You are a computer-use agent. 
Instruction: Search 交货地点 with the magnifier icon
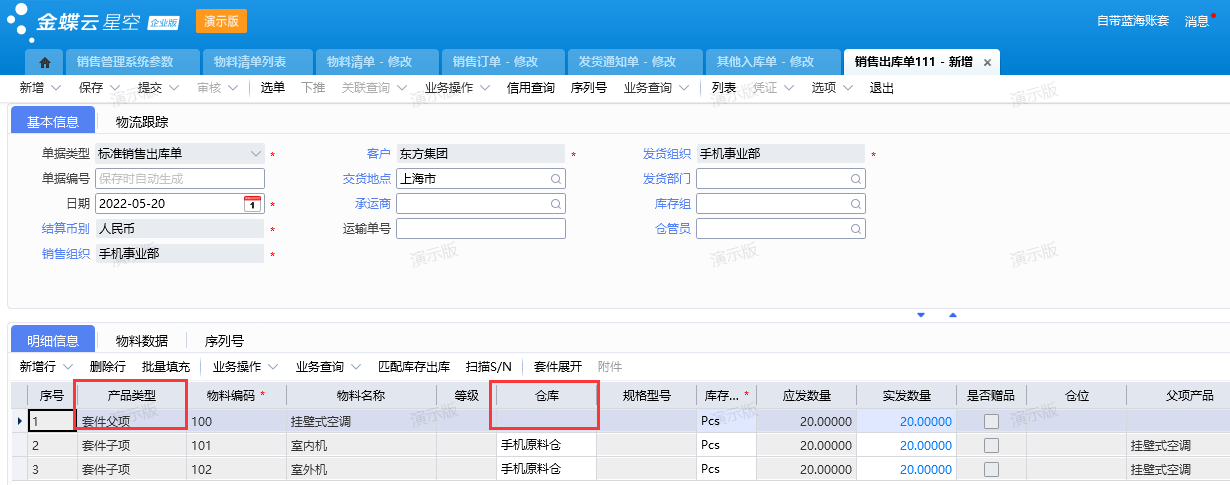click(x=555, y=179)
